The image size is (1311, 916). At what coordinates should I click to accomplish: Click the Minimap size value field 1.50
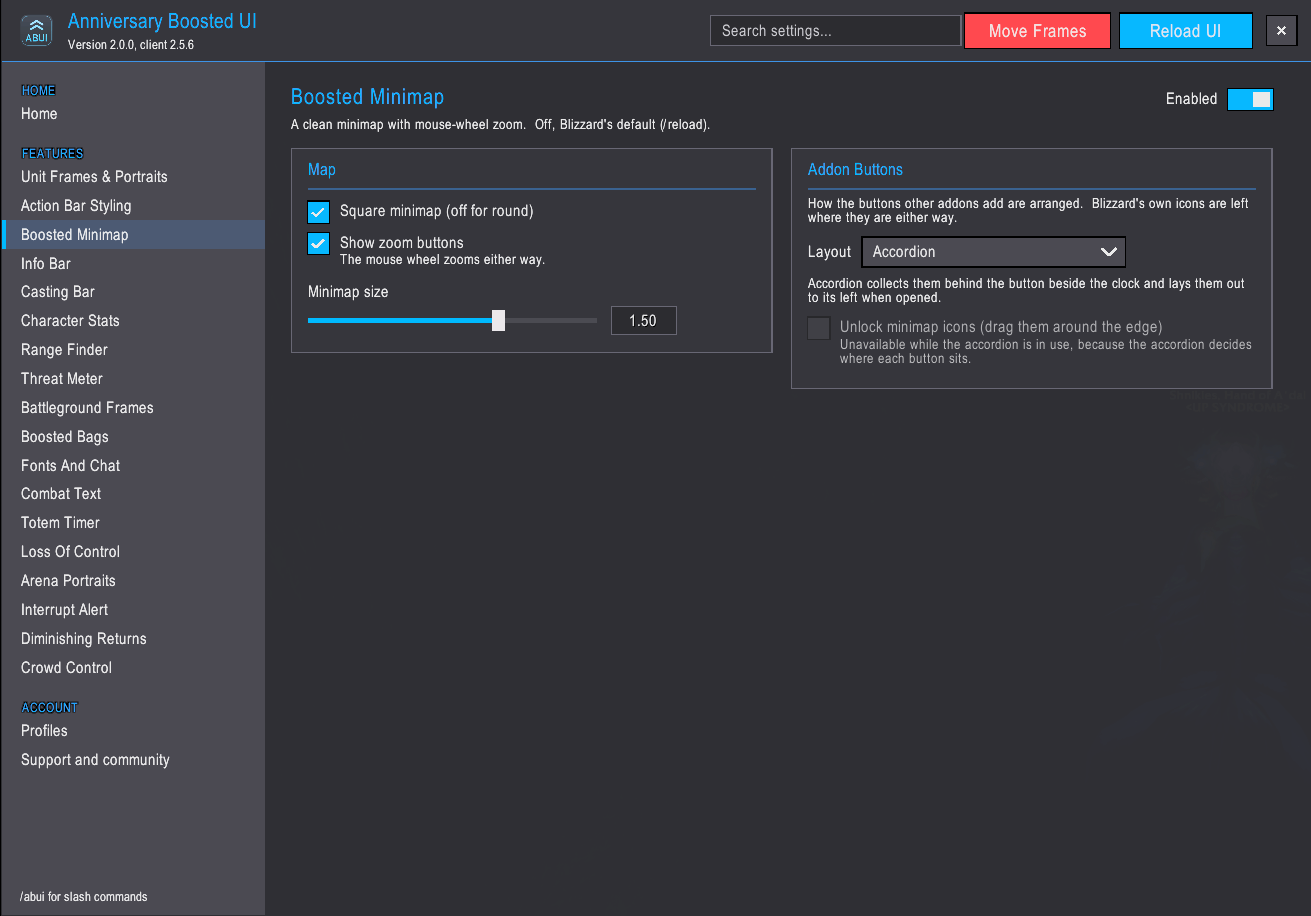(x=644, y=320)
